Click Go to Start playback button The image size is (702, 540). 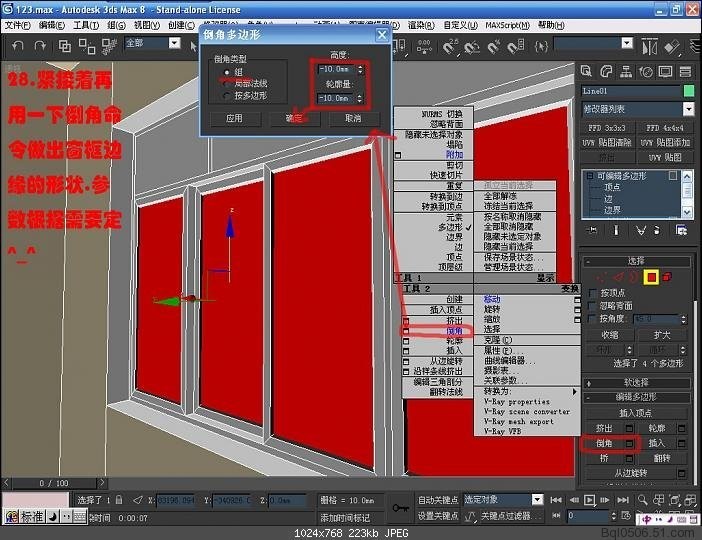556,500
